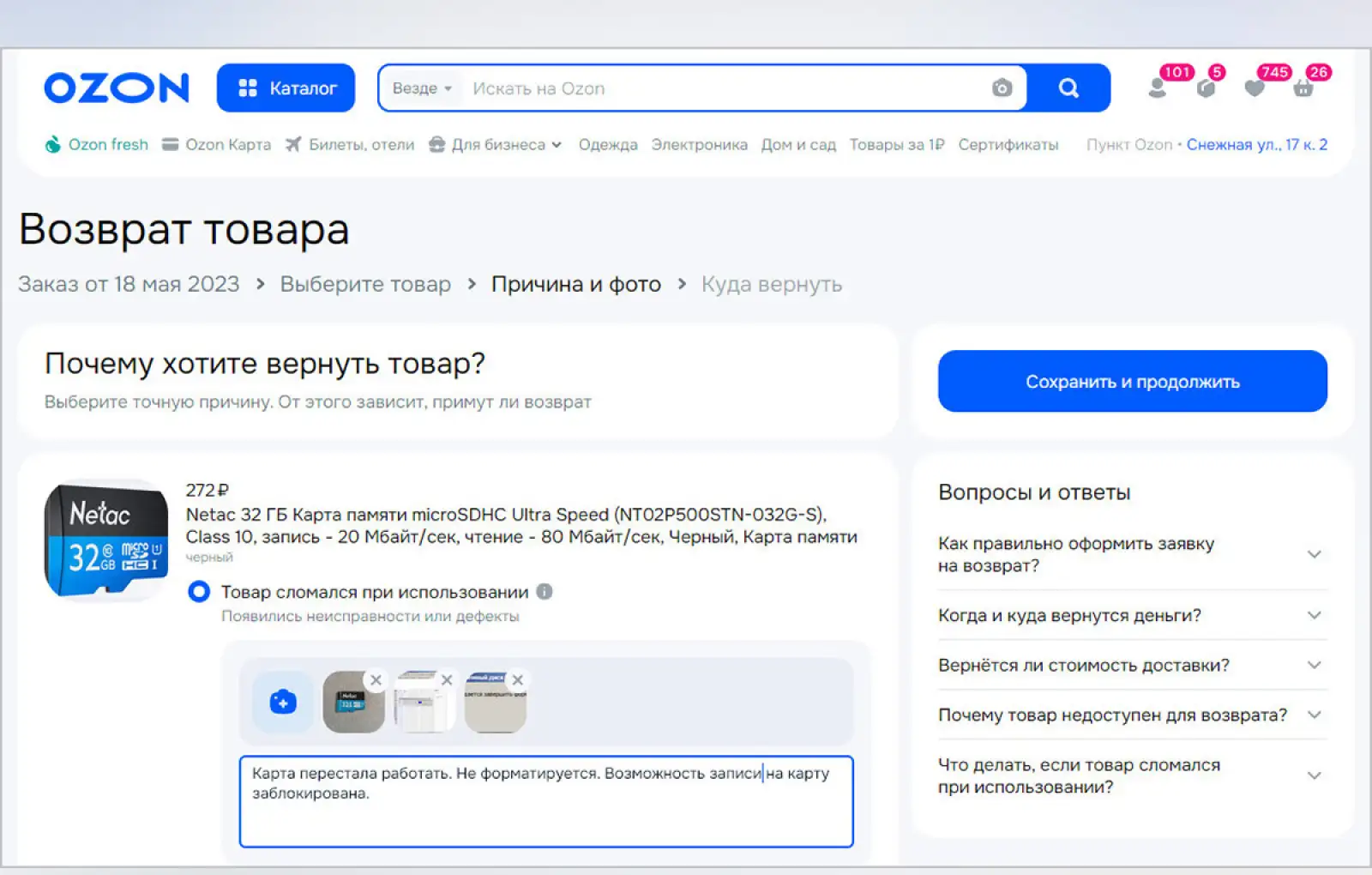Screen dimensions: 1372x875
Task: Select 'Товар сломался при использовании' radio button
Action: click(199, 592)
